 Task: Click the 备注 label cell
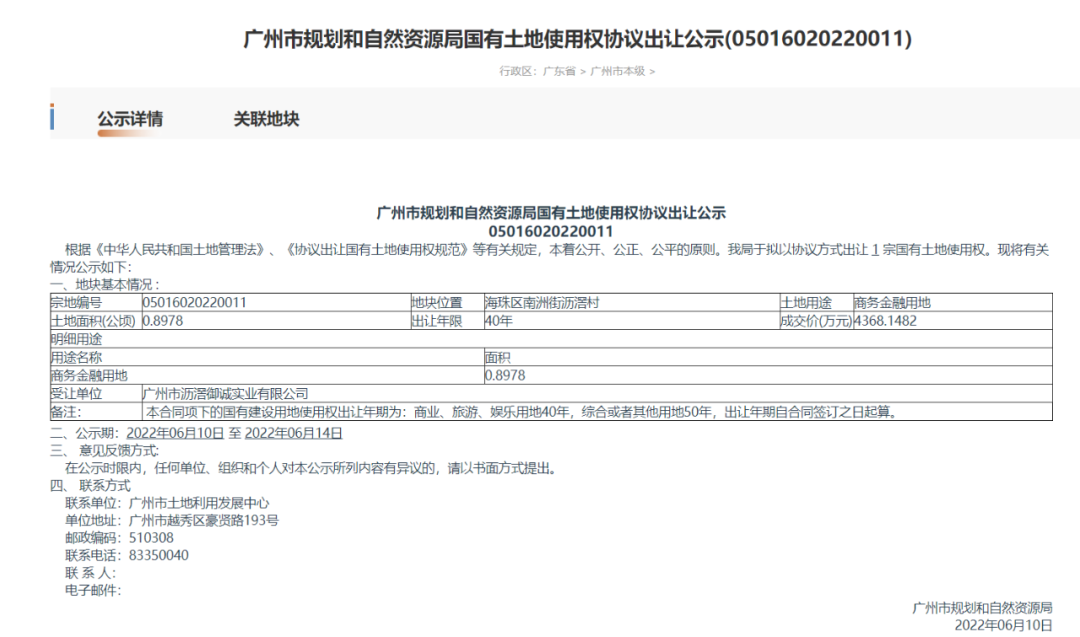pos(96,412)
